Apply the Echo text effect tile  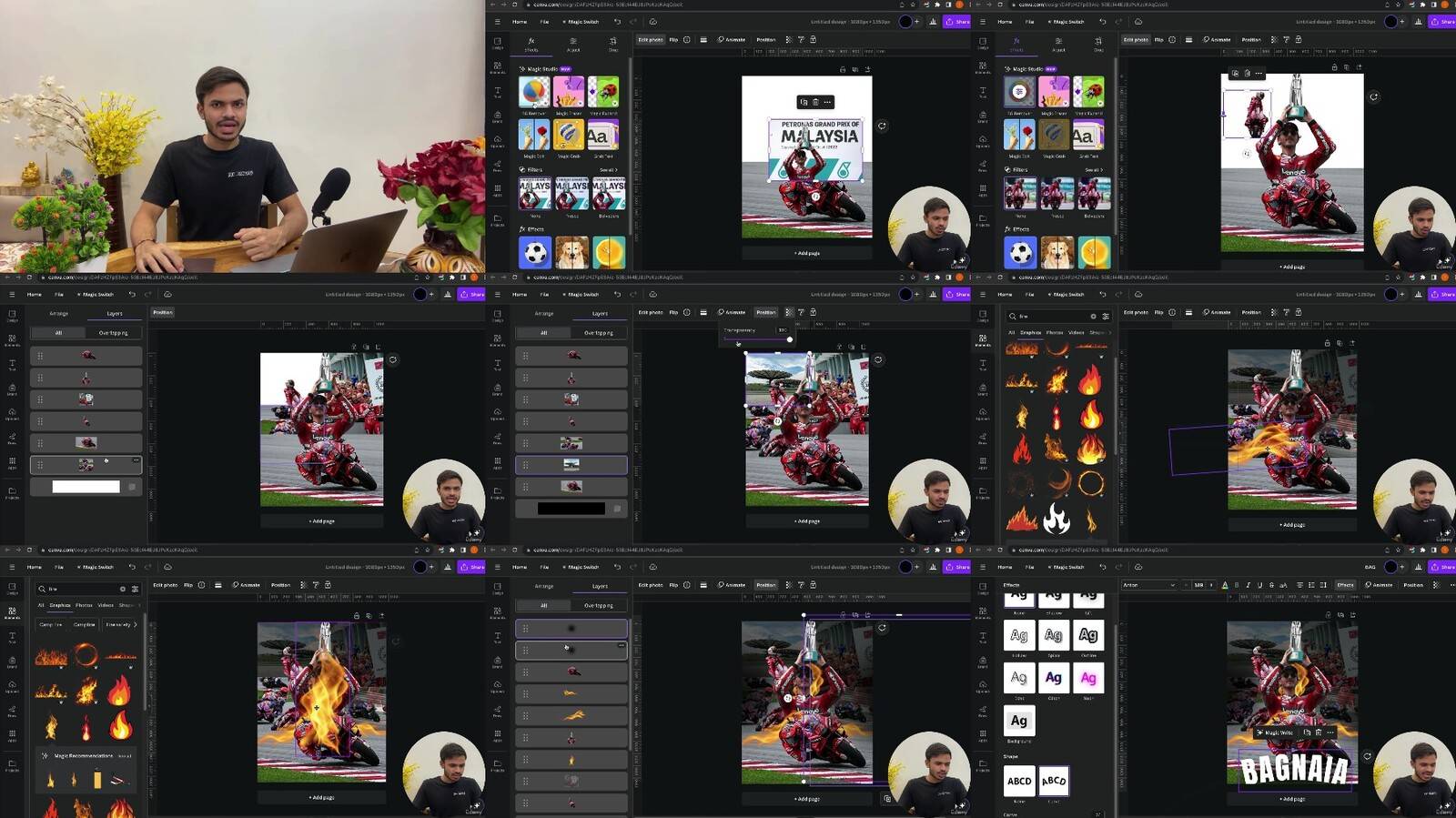pyautogui.click(x=1019, y=678)
